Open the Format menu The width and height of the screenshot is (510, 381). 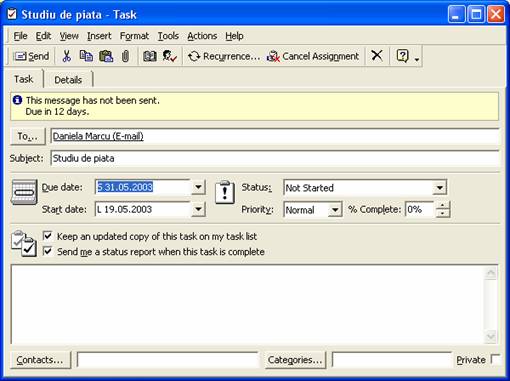pos(134,36)
